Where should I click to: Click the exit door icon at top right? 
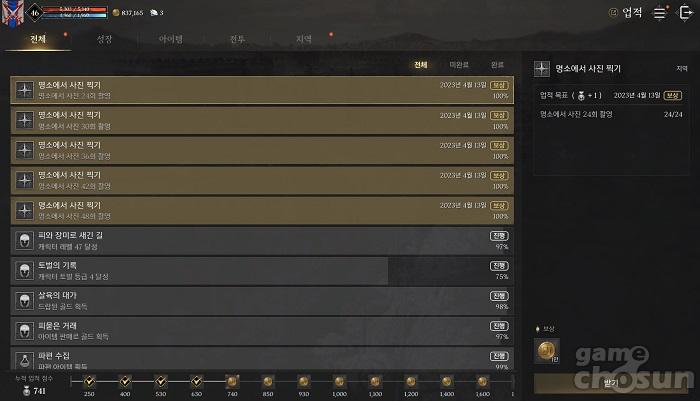[685, 13]
